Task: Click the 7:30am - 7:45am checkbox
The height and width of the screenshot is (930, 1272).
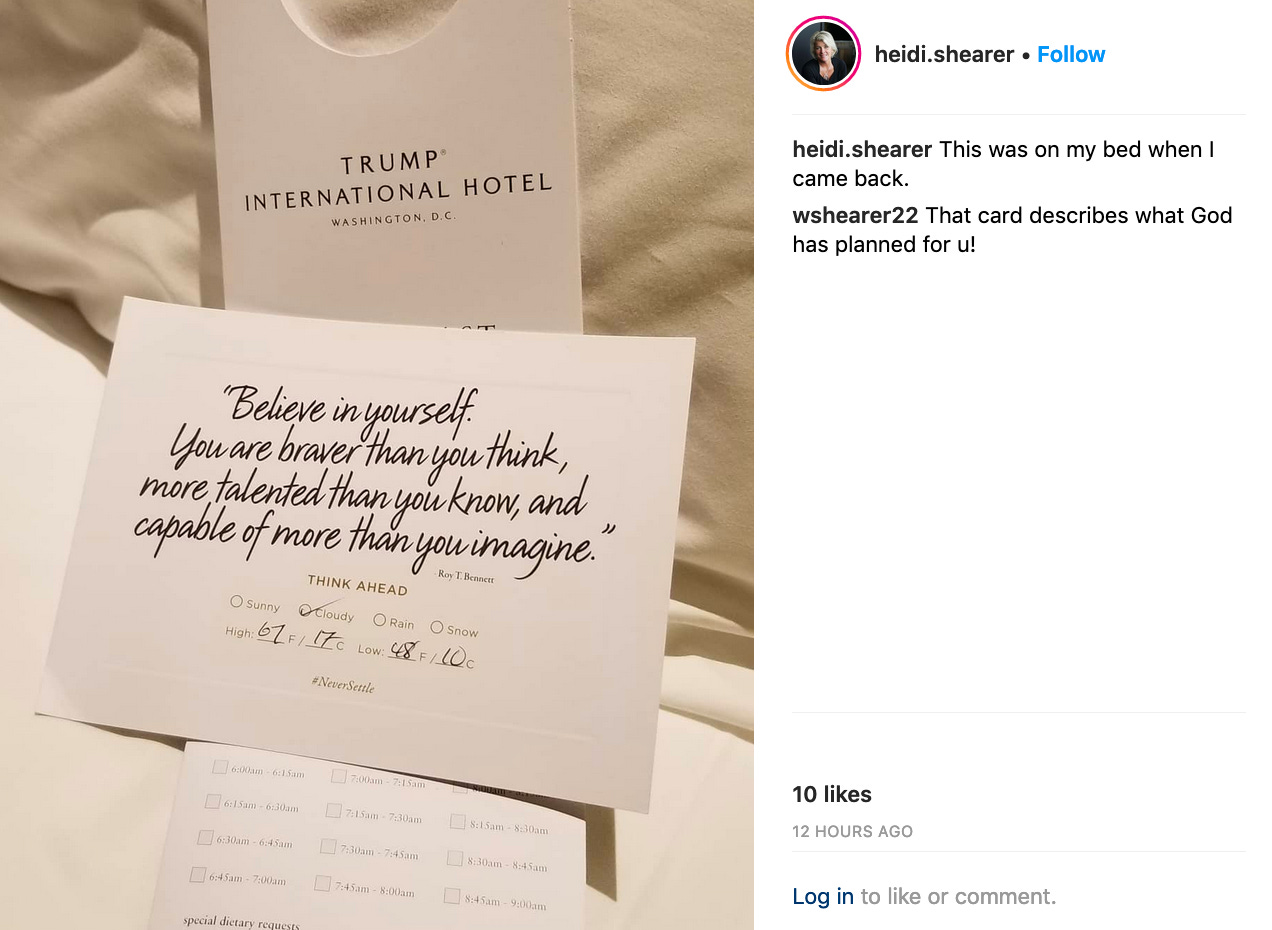Action: [328, 846]
